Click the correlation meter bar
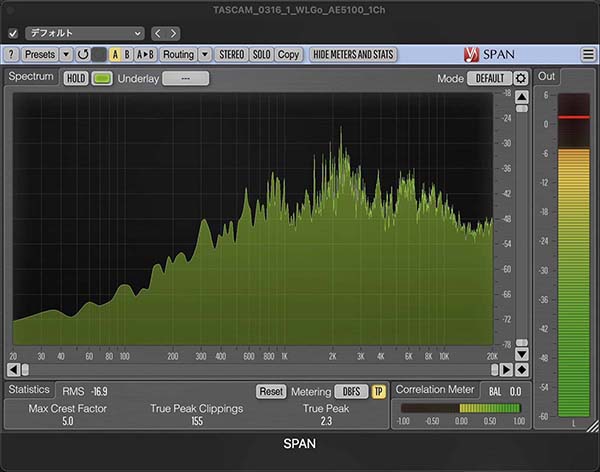Image resolution: width=600 pixels, height=472 pixels. pos(461,408)
